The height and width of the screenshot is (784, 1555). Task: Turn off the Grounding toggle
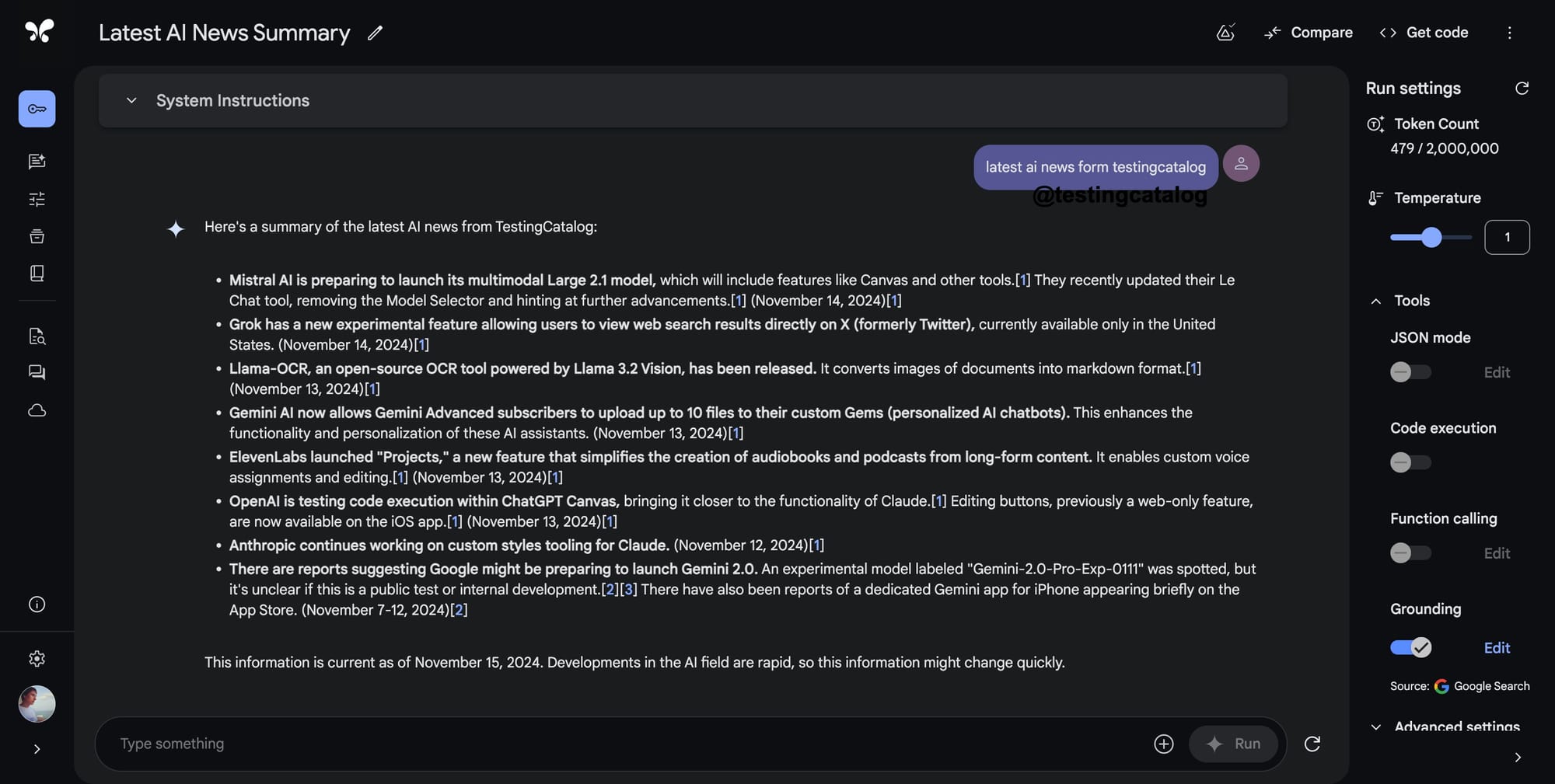(x=1410, y=647)
